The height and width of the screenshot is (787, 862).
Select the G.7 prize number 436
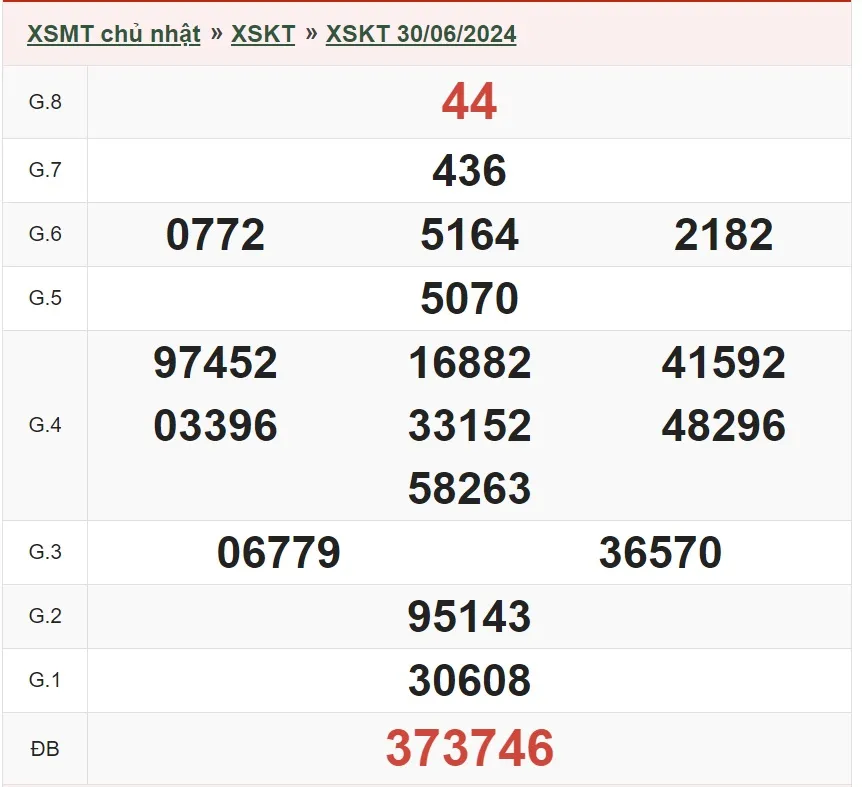point(469,170)
